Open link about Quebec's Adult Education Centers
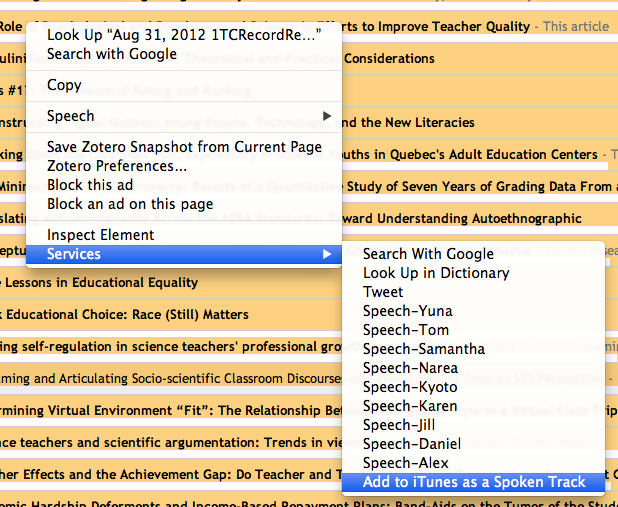The height and width of the screenshot is (507, 618). pyautogui.click(x=470, y=155)
